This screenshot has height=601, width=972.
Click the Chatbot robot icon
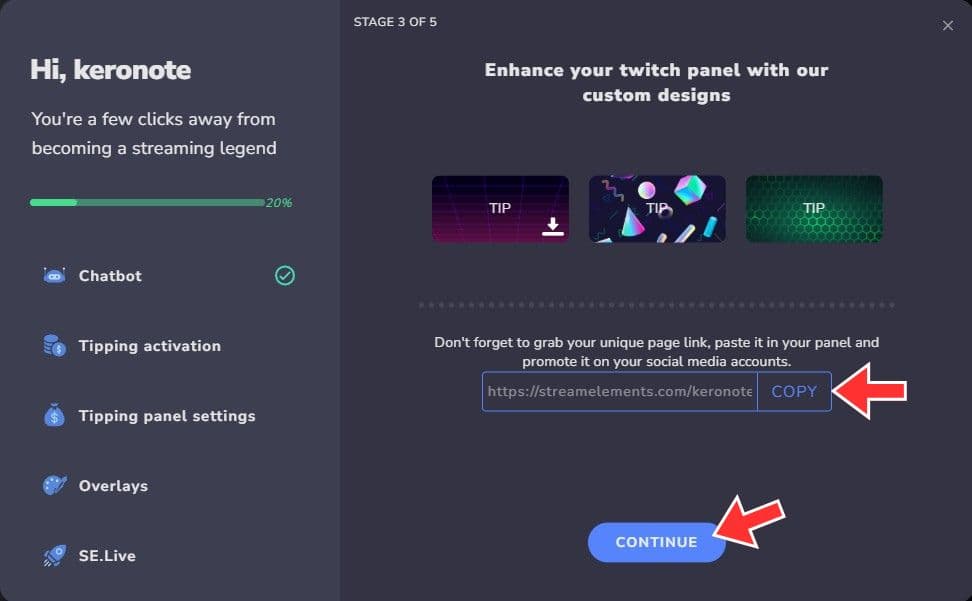click(x=54, y=276)
